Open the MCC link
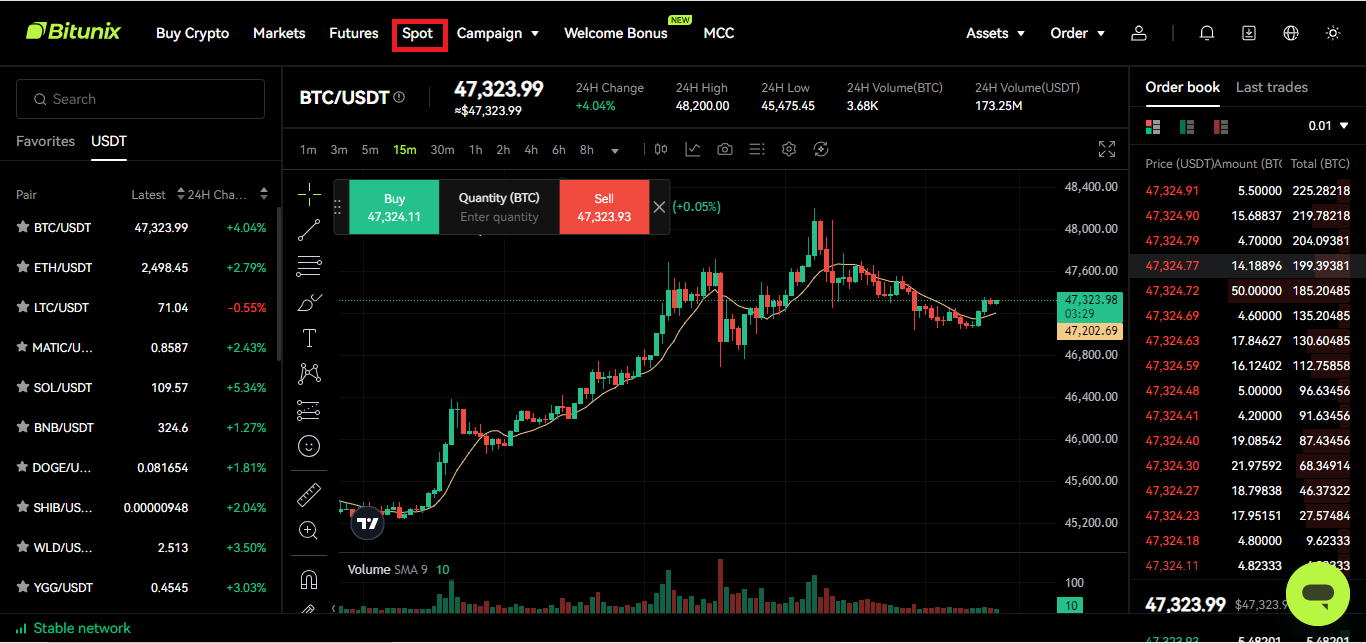 coord(719,33)
